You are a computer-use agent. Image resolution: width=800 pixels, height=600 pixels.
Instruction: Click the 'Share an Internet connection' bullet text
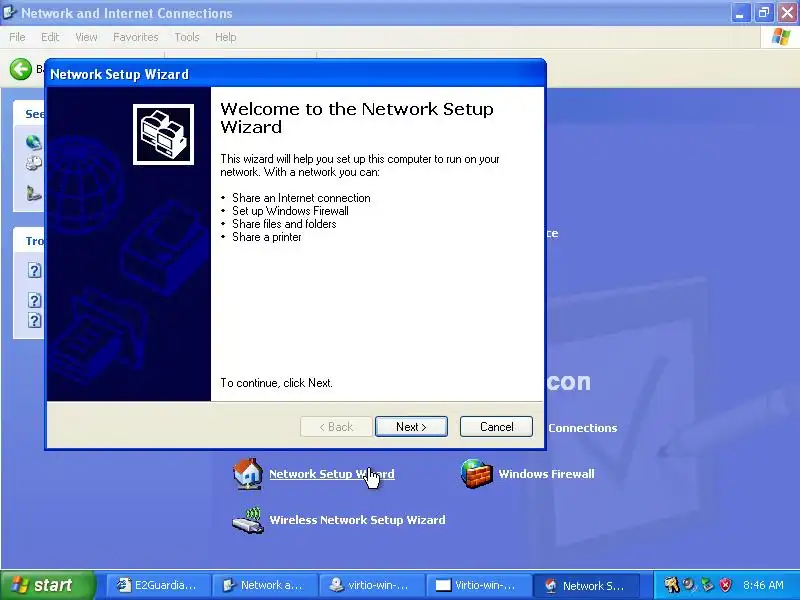(x=301, y=198)
